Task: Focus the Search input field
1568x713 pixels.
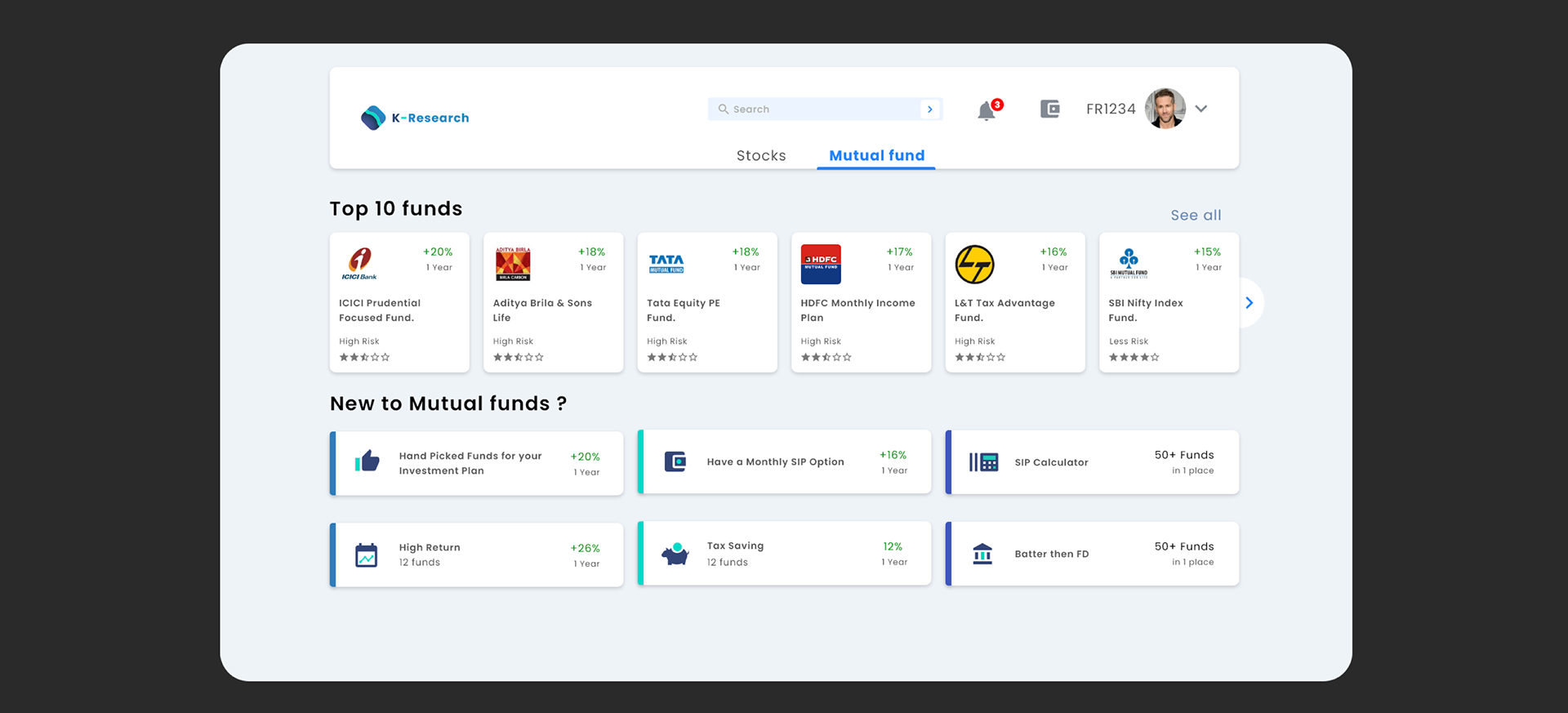Action: click(x=825, y=109)
